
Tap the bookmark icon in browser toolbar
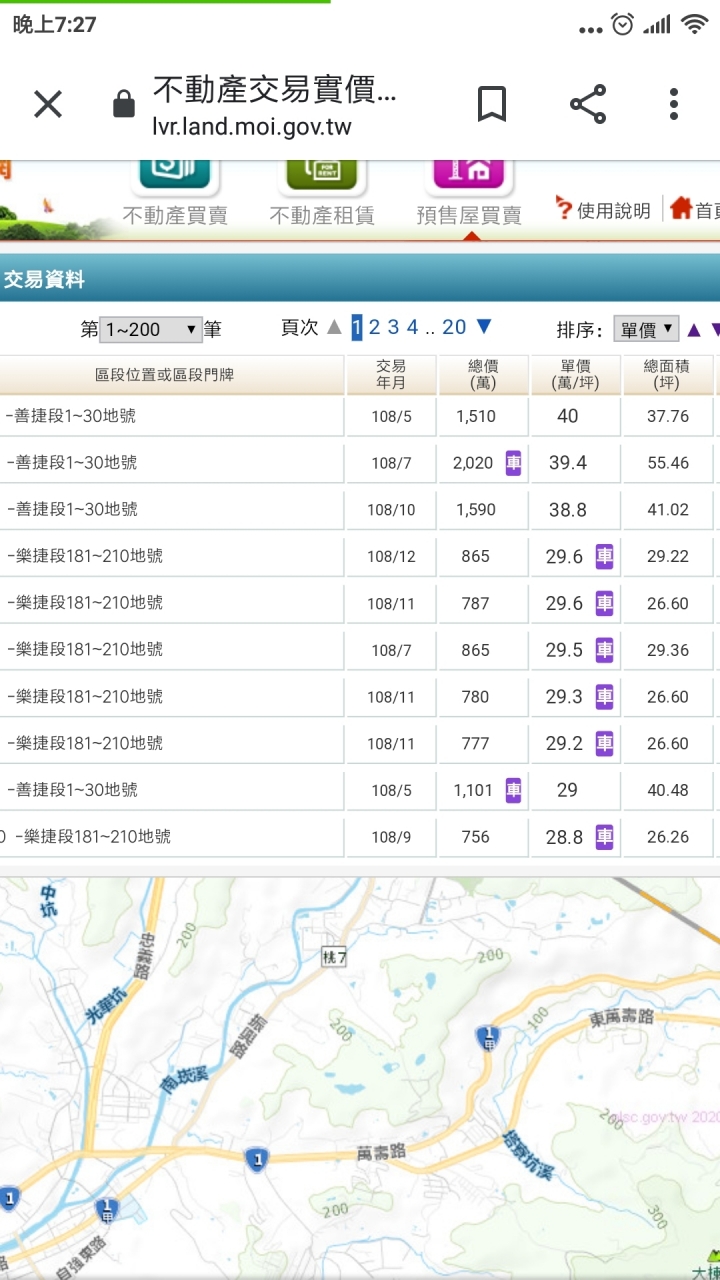pyautogui.click(x=491, y=104)
